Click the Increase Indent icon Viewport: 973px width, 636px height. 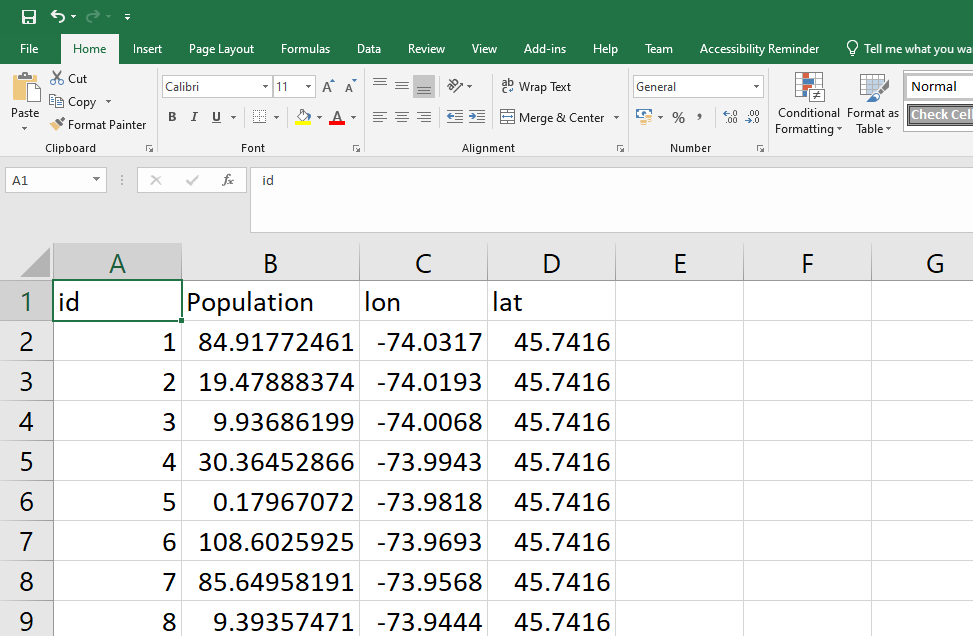pyautogui.click(x=479, y=118)
